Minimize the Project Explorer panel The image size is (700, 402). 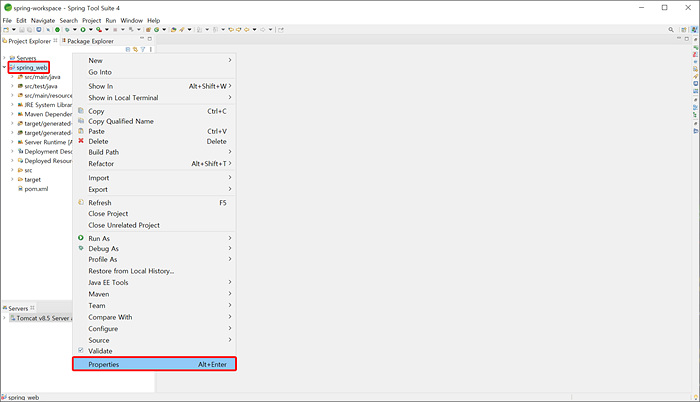click(142, 38)
